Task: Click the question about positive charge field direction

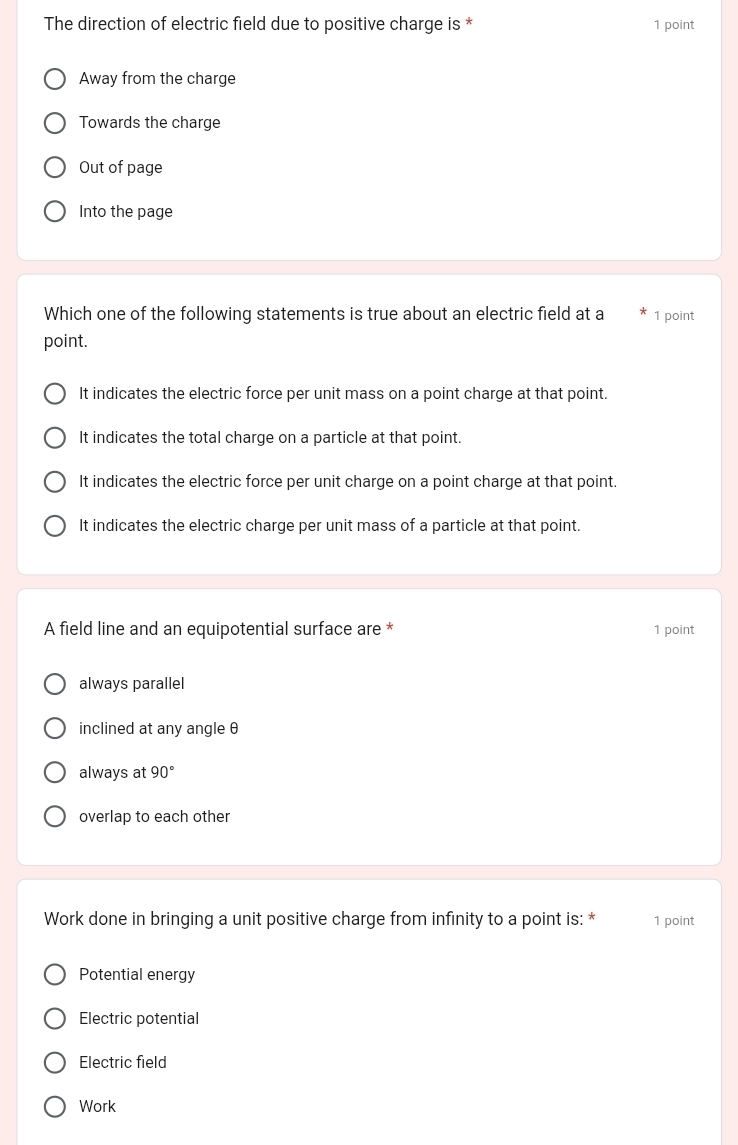Action: pos(252,24)
